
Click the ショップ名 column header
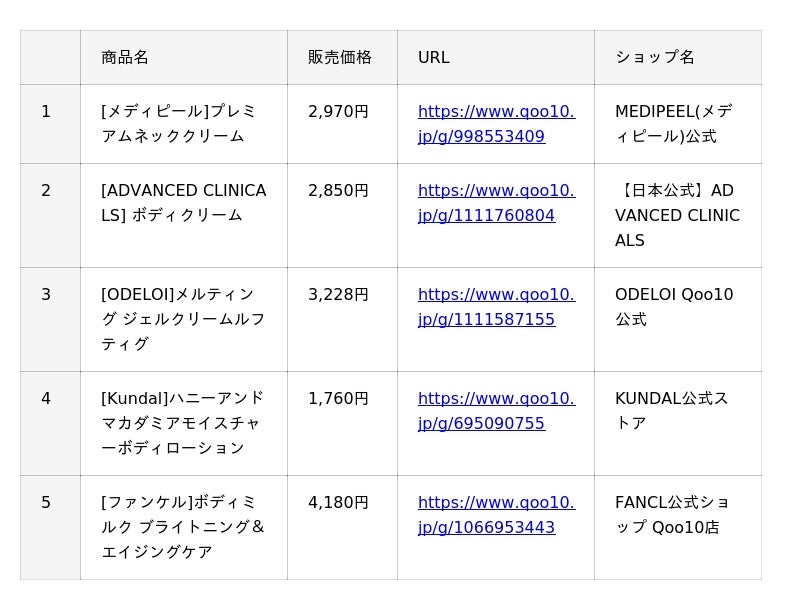[655, 57]
